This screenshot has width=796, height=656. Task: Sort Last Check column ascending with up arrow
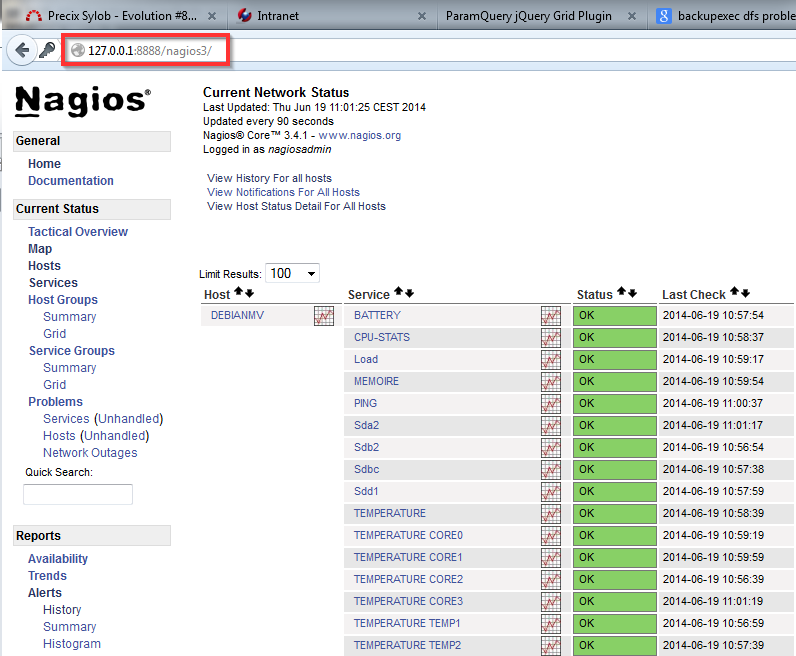click(x=734, y=291)
